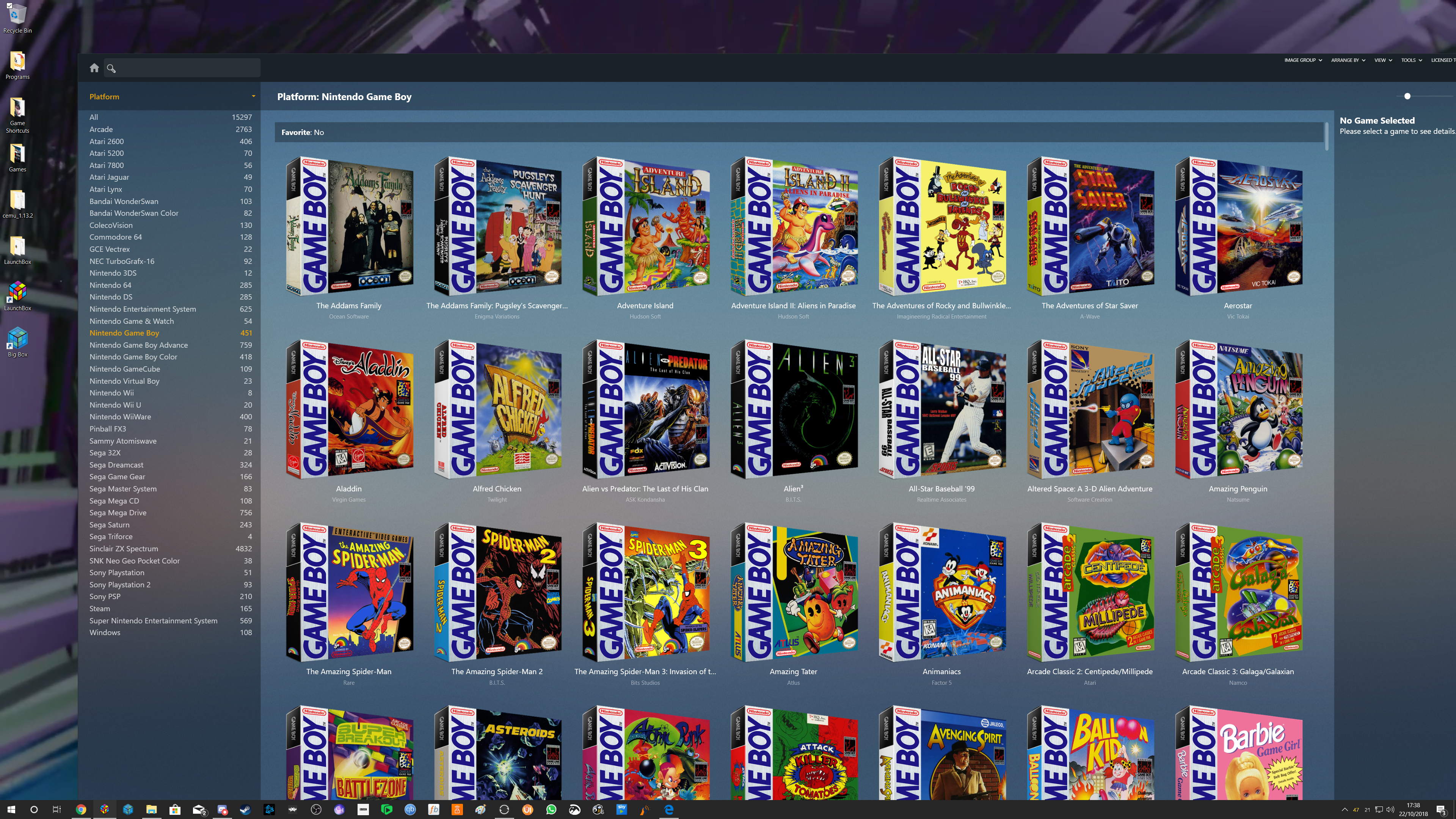1456x819 pixels.
Task: Select Steam in the platform list
Action: coord(170,609)
